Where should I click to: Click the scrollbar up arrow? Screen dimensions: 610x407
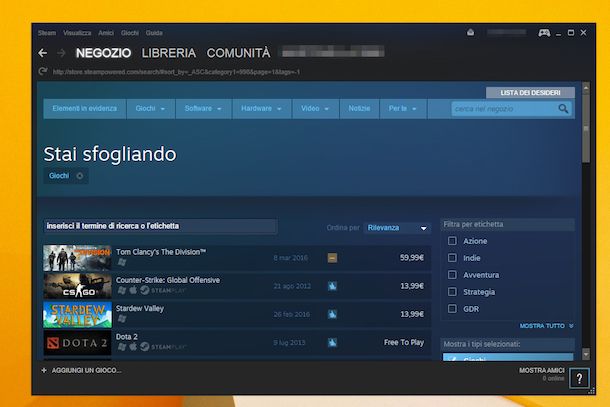click(586, 88)
